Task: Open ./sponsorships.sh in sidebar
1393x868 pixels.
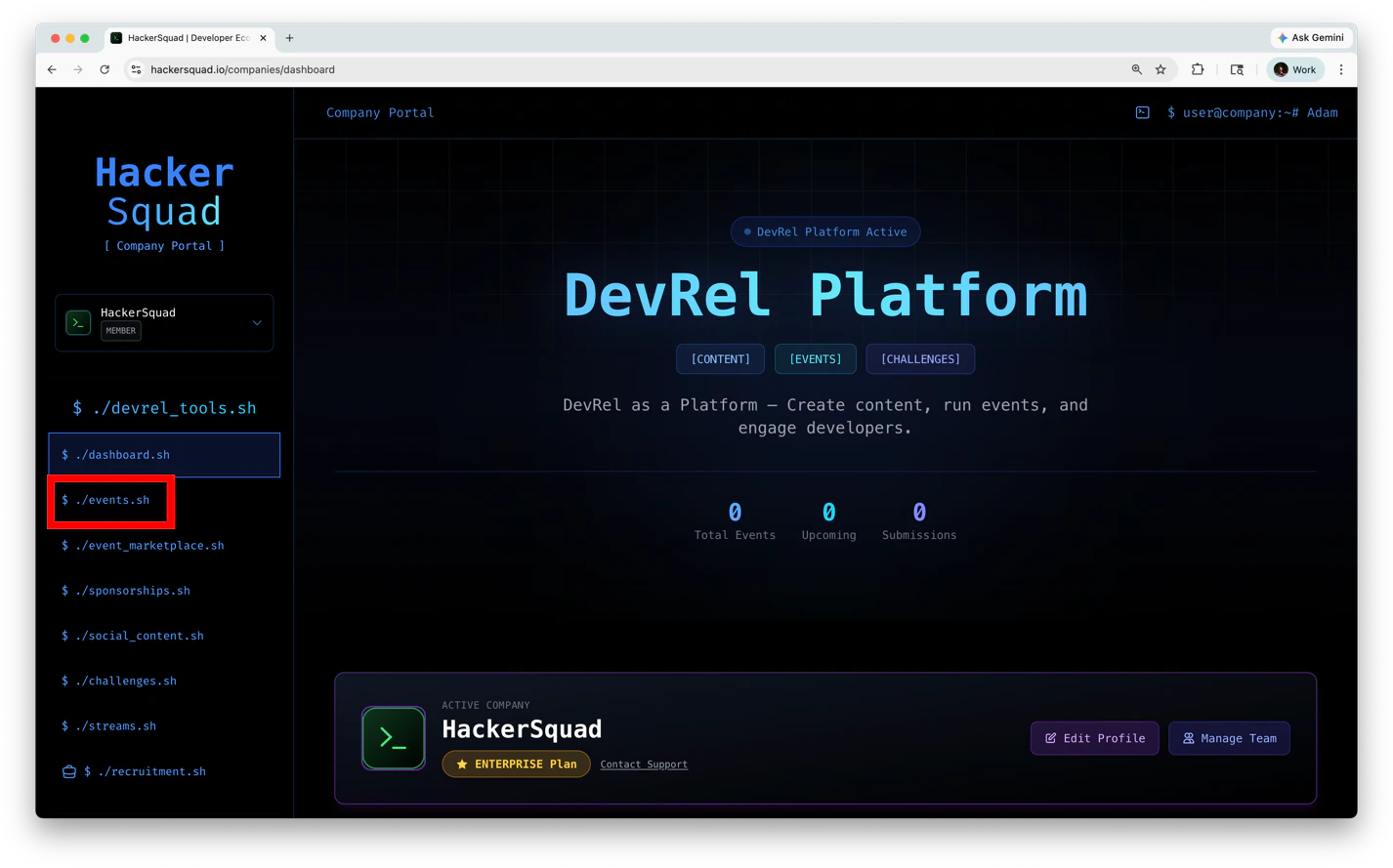Action: pos(164,591)
